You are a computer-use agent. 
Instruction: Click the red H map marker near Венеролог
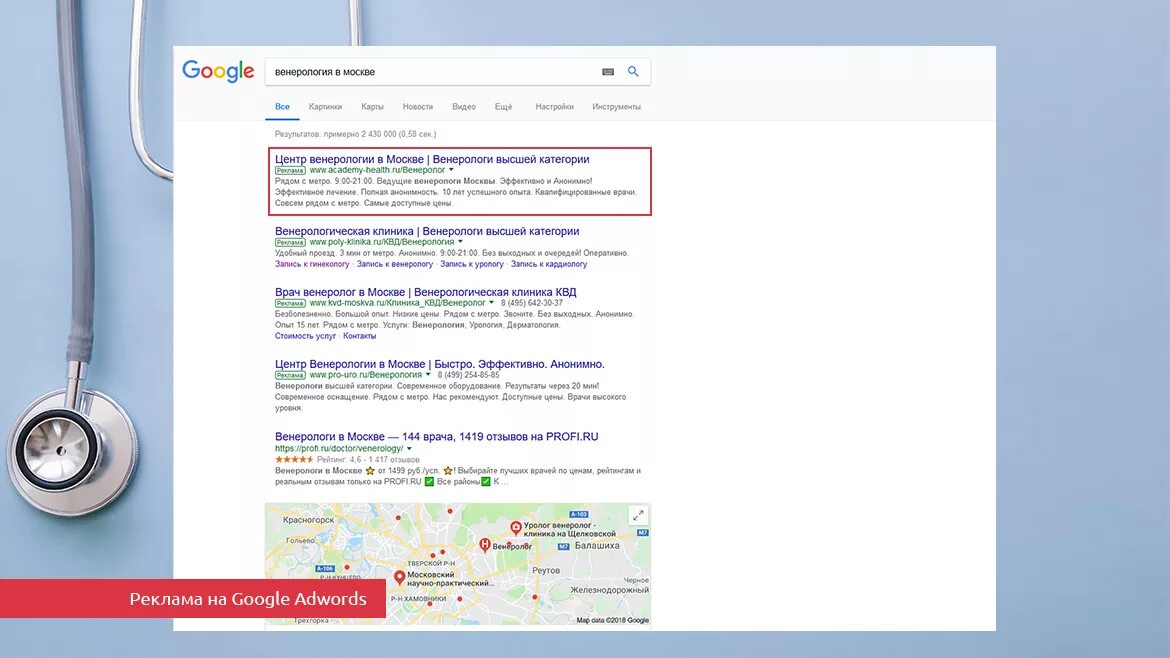pos(485,545)
